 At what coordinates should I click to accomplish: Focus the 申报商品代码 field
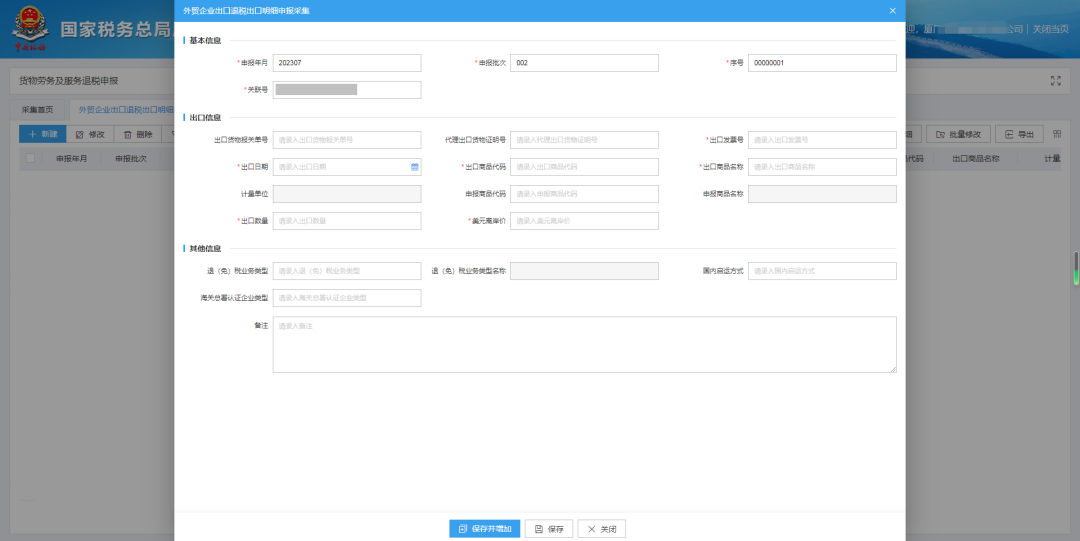coord(584,194)
